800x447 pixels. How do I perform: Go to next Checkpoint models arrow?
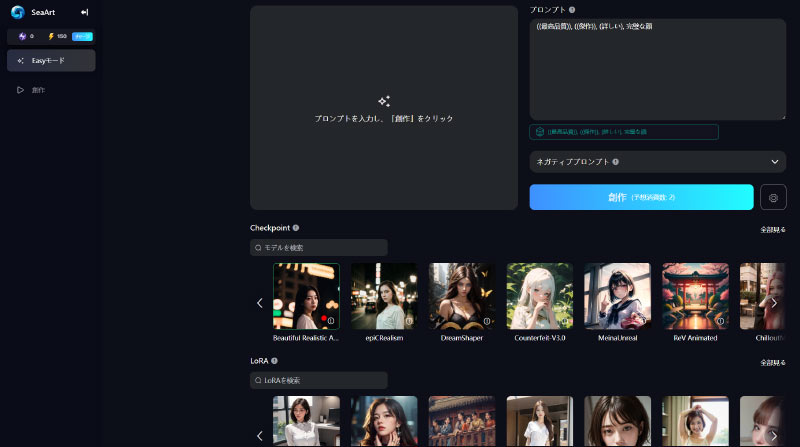coord(774,303)
